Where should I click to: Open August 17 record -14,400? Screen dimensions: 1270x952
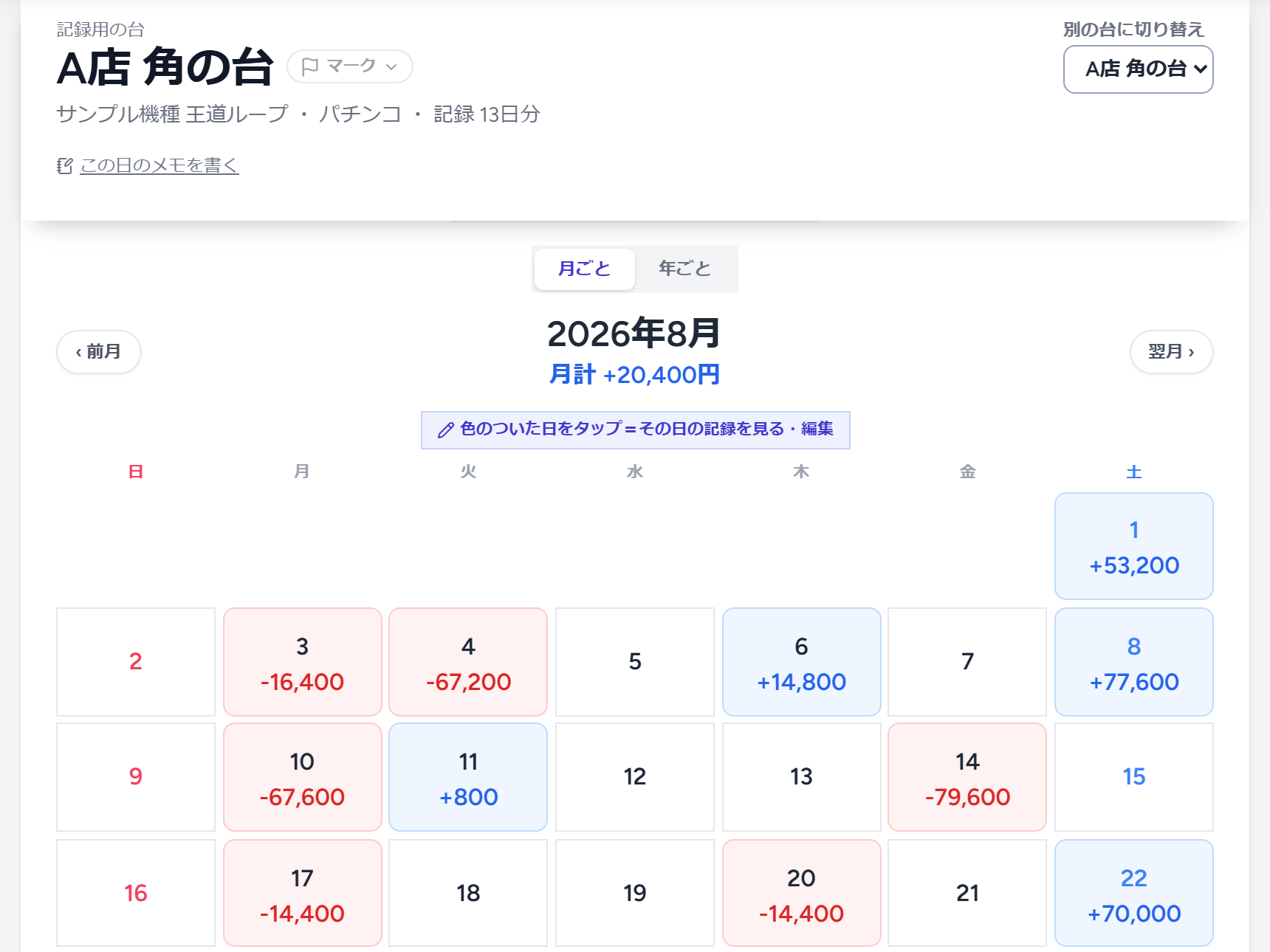[302, 893]
